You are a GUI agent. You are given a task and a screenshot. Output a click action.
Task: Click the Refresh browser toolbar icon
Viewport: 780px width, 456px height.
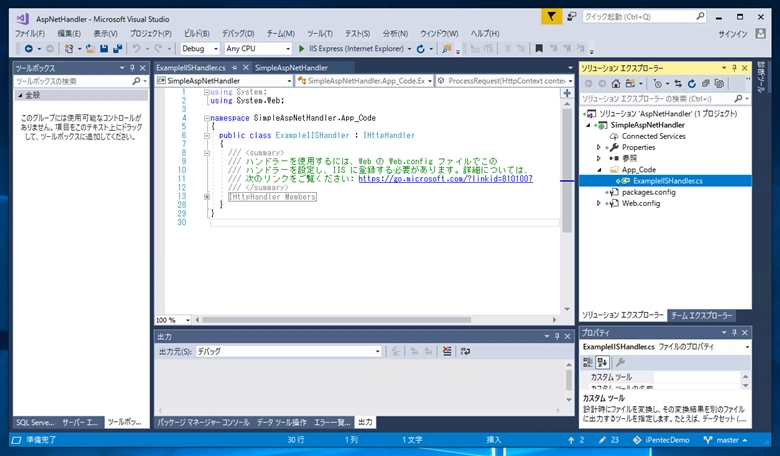pyautogui.click(x=421, y=49)
